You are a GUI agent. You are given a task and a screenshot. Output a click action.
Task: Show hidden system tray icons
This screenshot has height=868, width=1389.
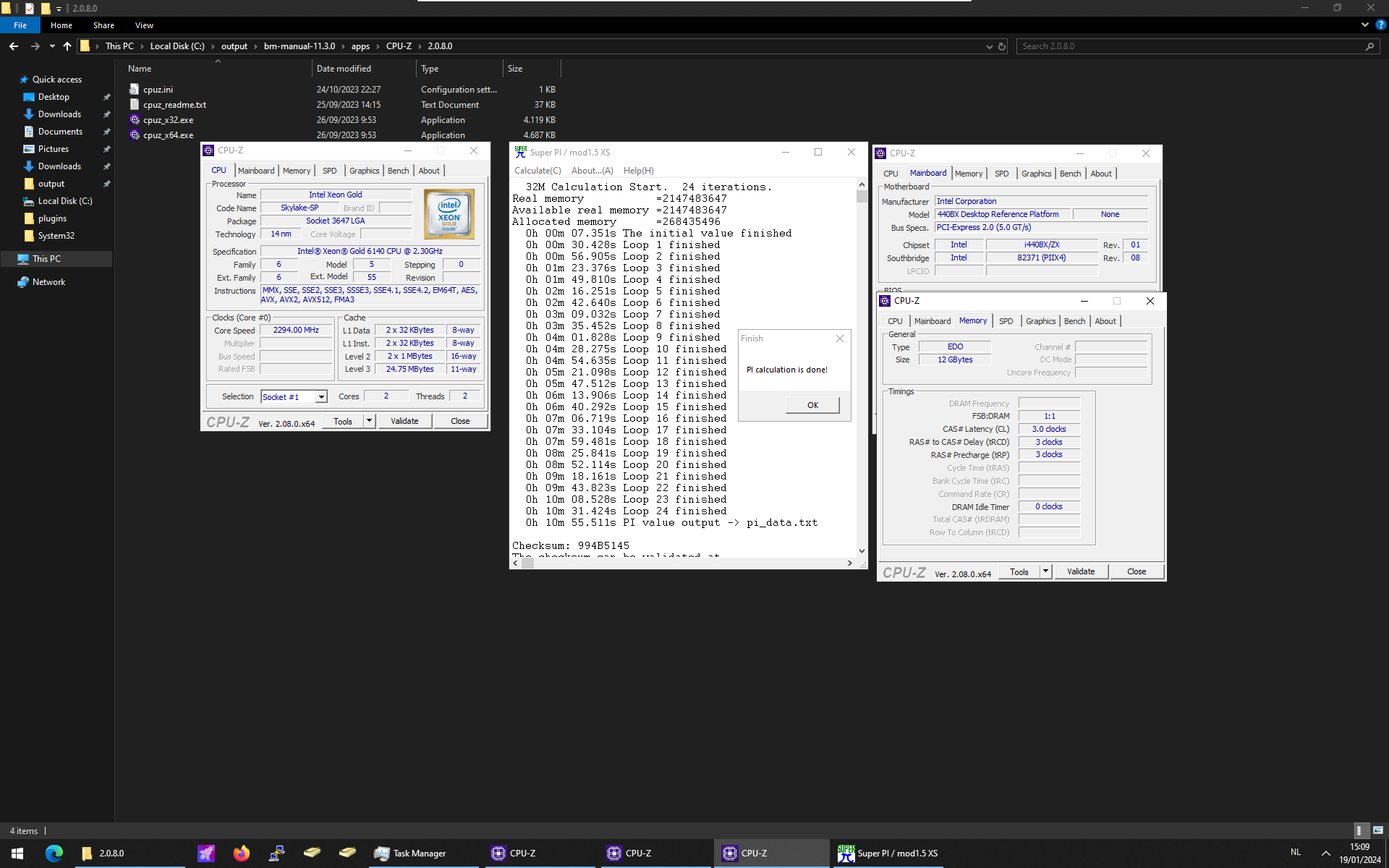(x=1325, y=854)
